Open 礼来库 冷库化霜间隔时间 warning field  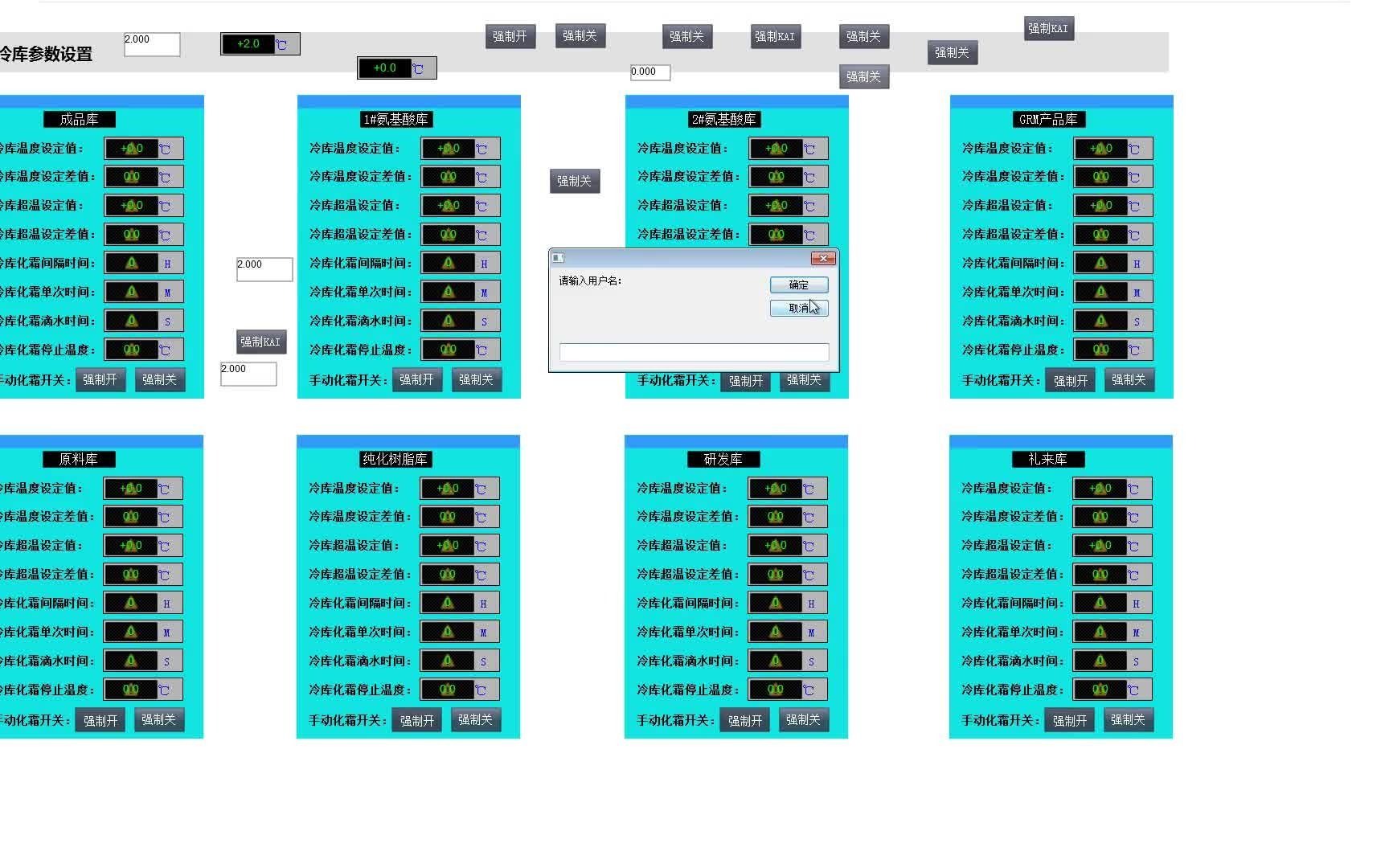(x=1112, y=603)
